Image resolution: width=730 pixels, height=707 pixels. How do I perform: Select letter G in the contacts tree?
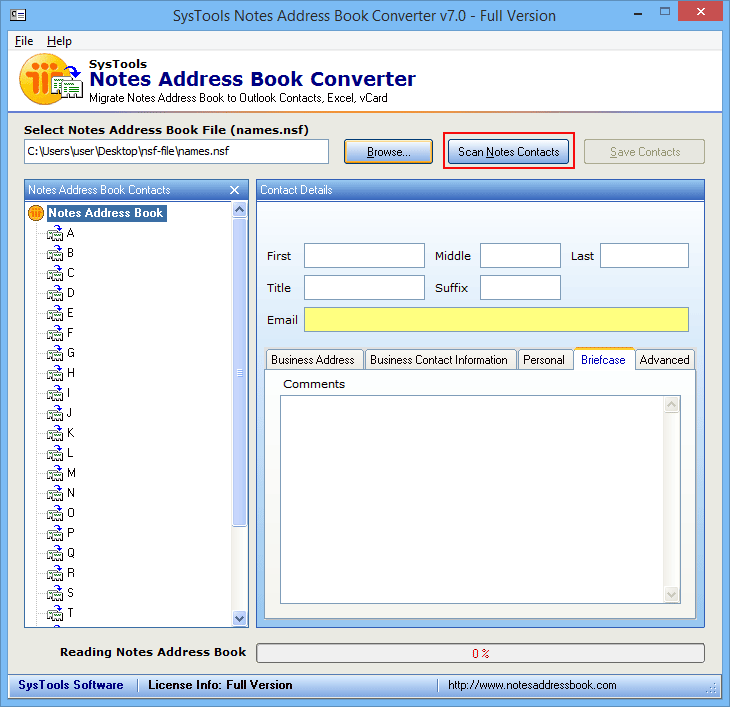click(x=71, y=353)
